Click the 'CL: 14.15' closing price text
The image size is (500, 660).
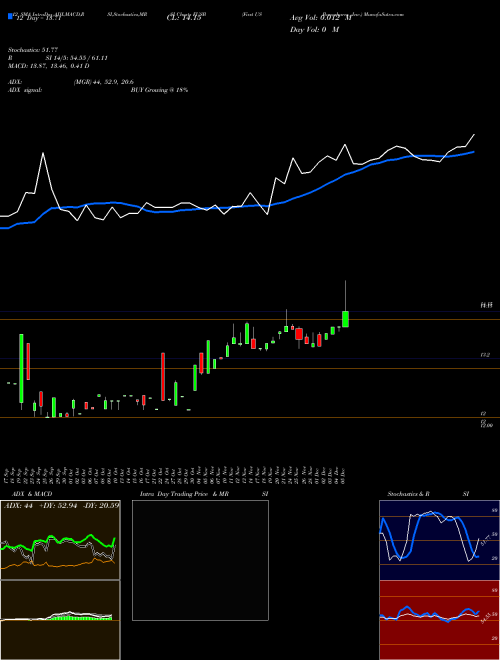(184, 18)
